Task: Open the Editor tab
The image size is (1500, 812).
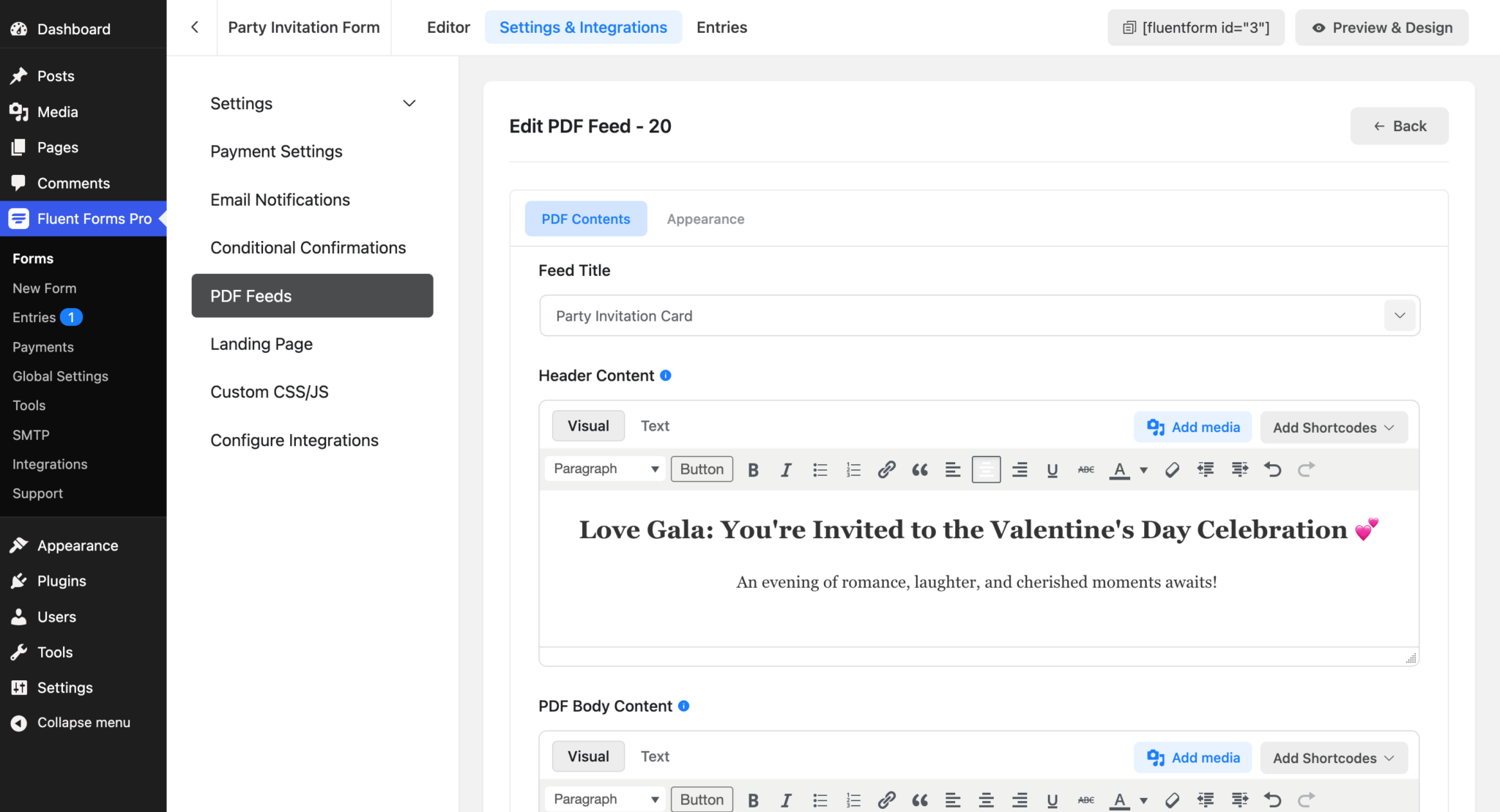Action: 448,27
